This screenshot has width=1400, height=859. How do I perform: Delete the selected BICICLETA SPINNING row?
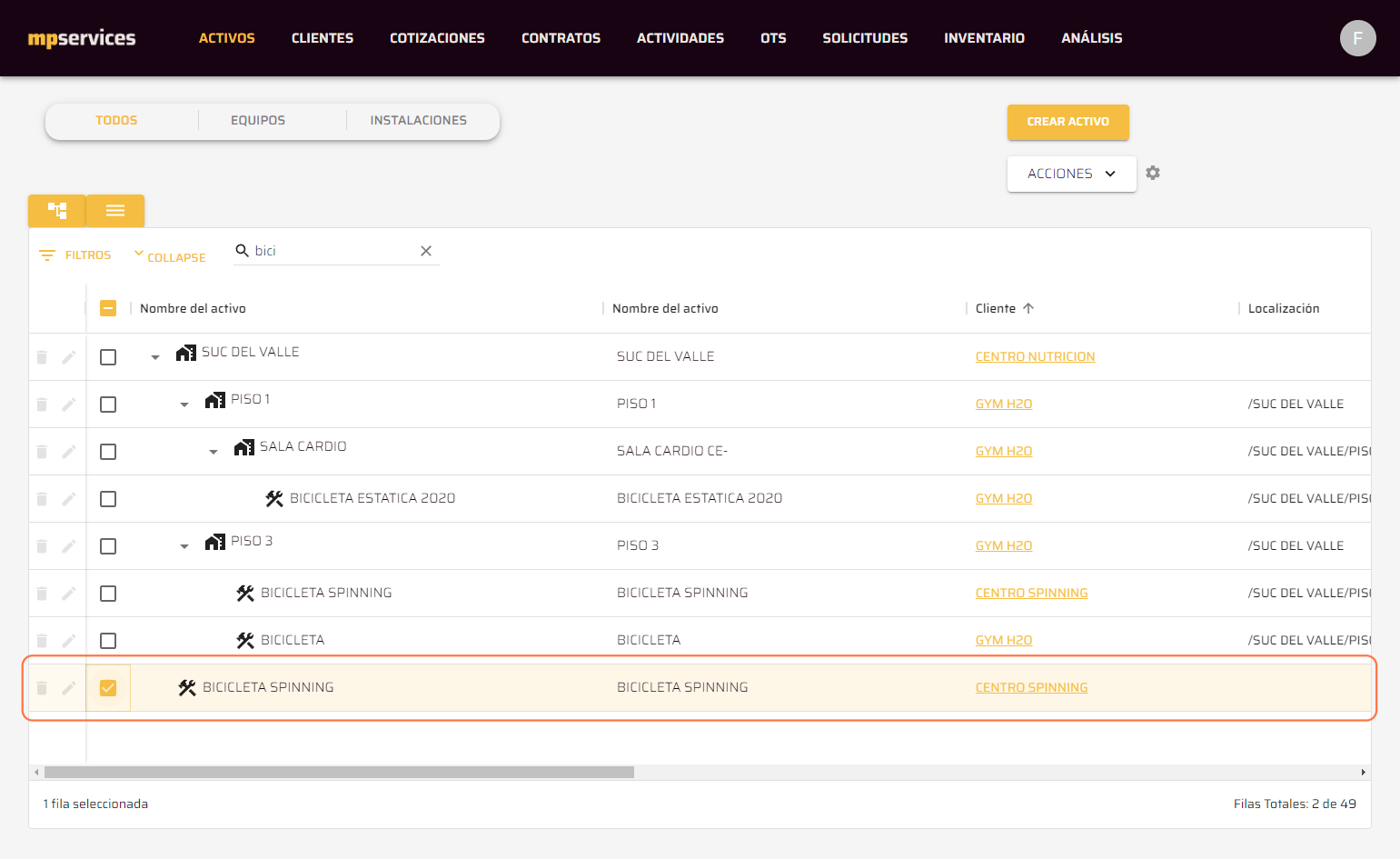(42, 688)
